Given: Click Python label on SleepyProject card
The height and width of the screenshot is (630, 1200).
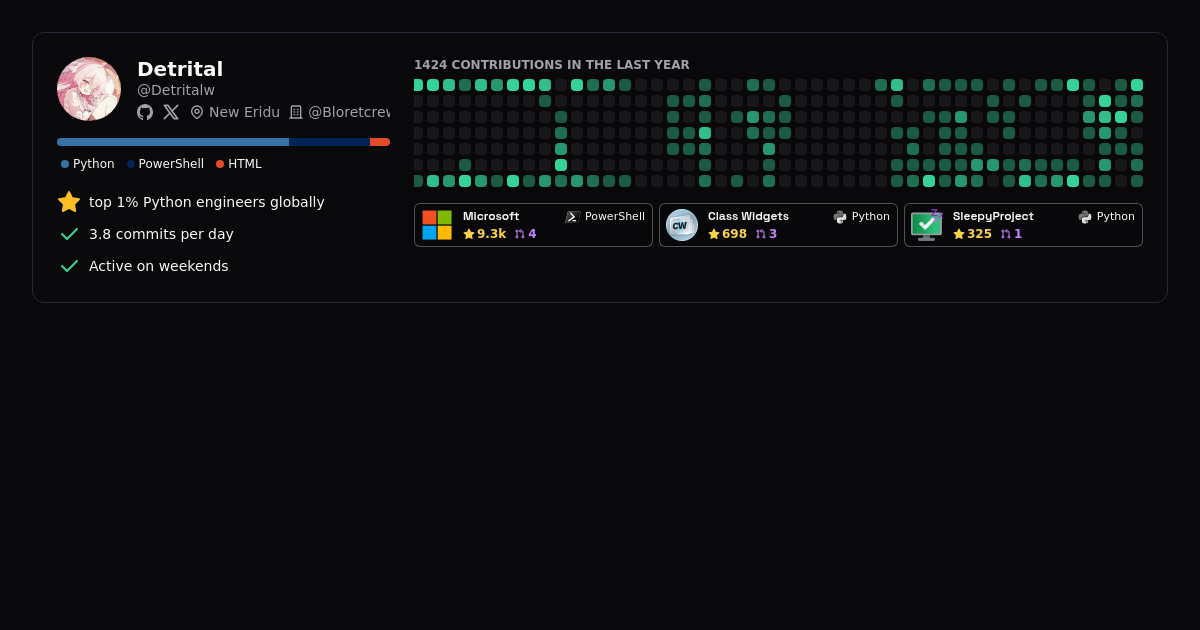Looking at the screenshot, I should pyautogui.click(x=1116, y=216).
